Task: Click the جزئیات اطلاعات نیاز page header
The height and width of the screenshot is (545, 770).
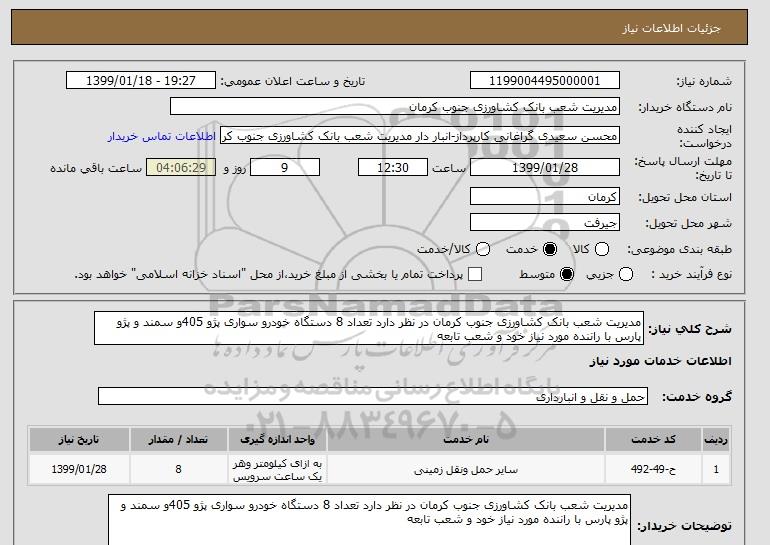Action: tap(671, 28)
